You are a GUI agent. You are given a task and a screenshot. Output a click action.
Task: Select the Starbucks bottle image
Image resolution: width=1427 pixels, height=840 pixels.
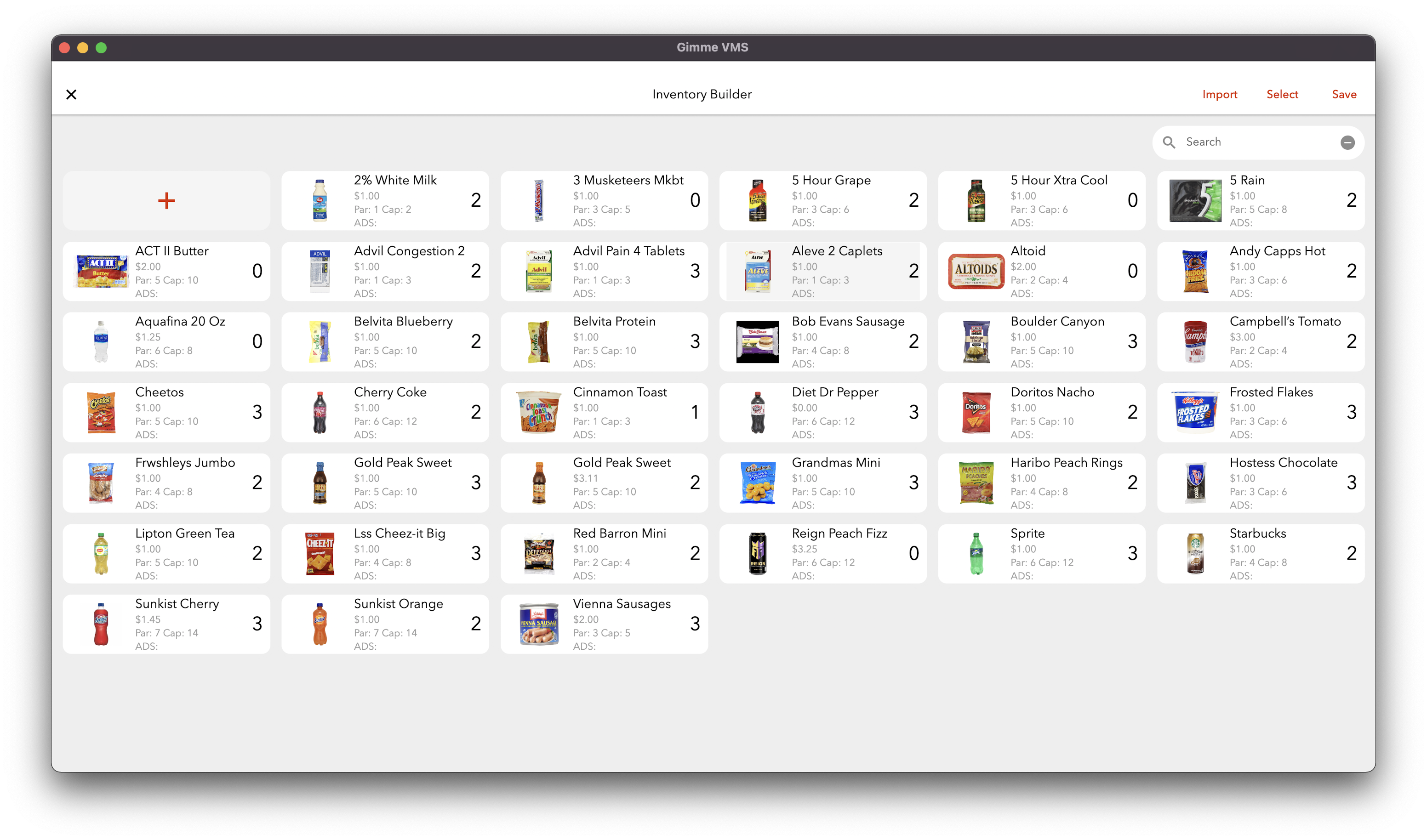point(1195,554)
